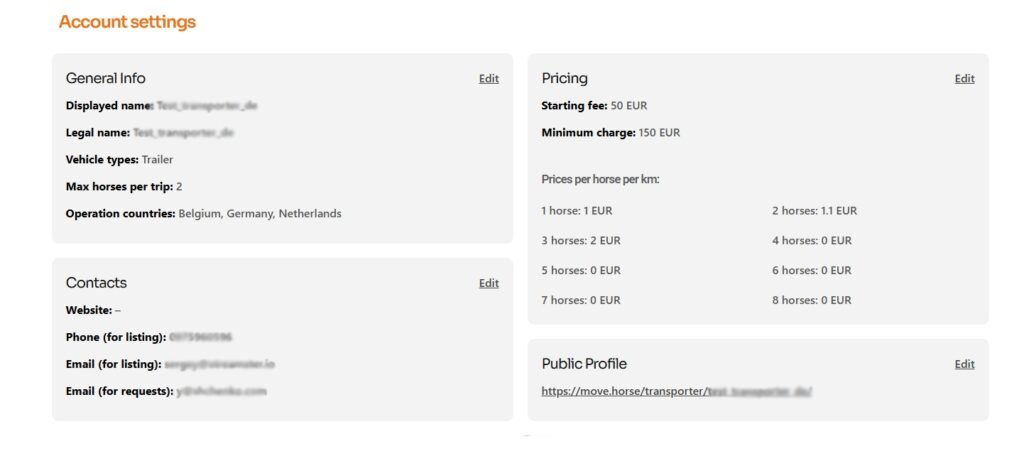The image size is (1024, 456).
Task: Click the 8 horses price entry
Action: tap(811, 300)
